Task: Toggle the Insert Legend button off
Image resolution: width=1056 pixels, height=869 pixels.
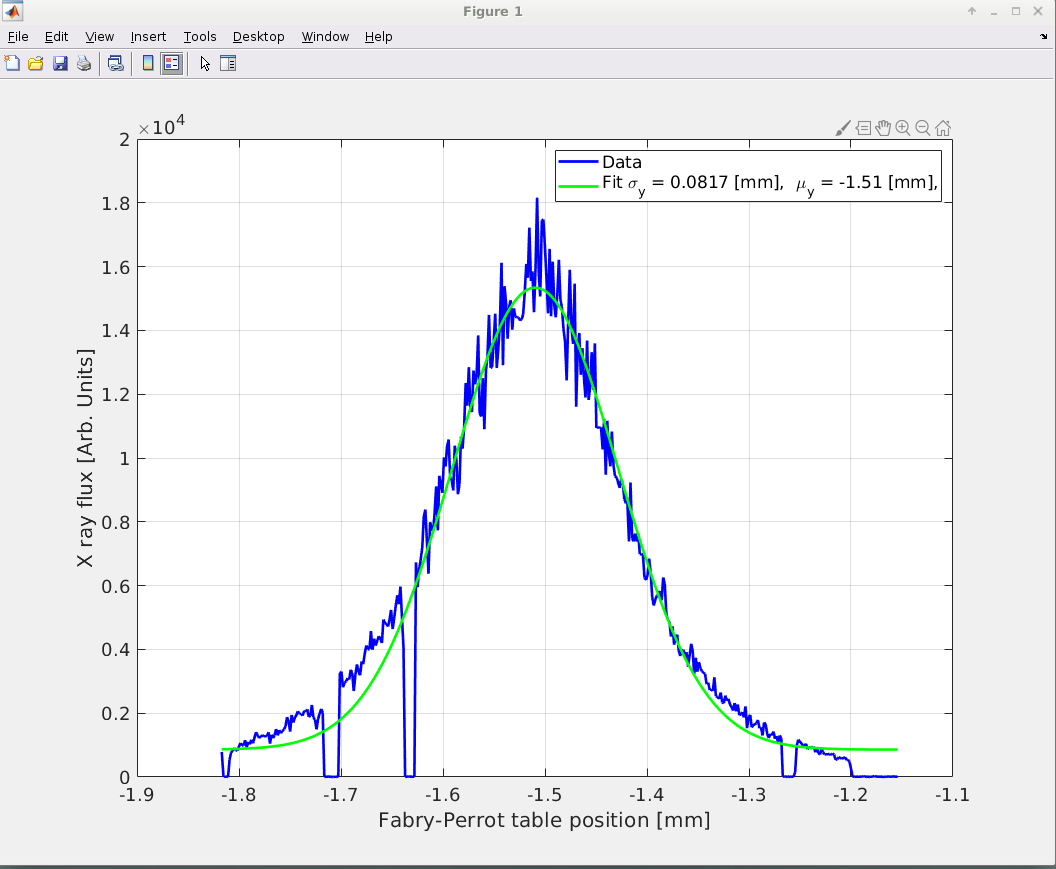Action: pyautogui.click(x=171, y=64)
